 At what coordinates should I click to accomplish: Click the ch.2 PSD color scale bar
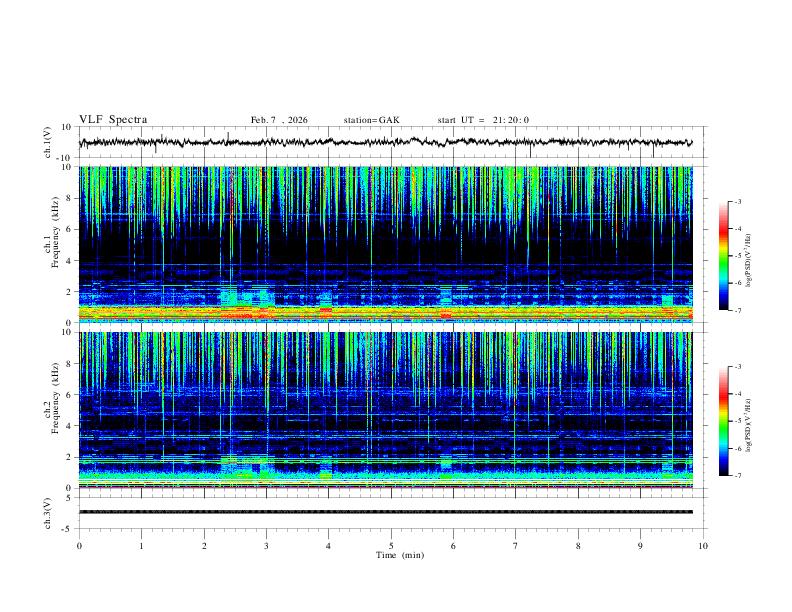[x=723, y=421]
